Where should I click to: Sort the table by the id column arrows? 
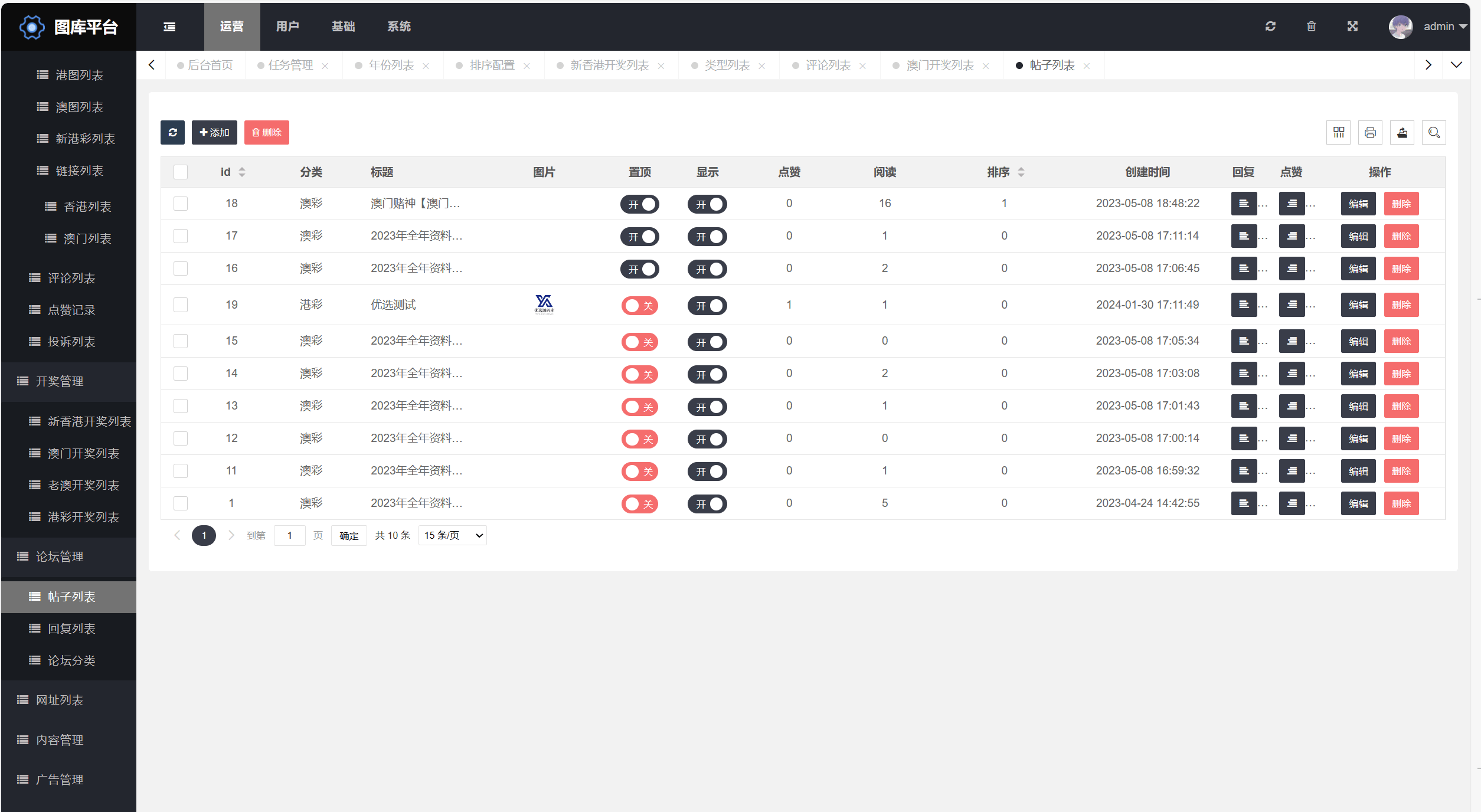(x=242, y=172)
